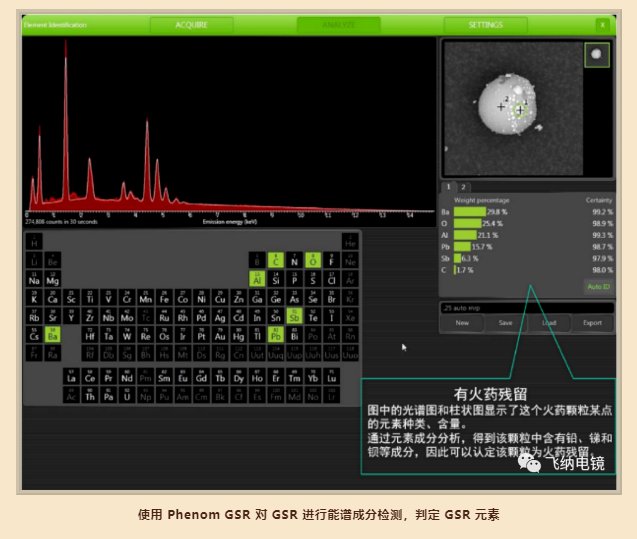
Task: Select the particle image thumbnail
Action: (x=597, y=55)
